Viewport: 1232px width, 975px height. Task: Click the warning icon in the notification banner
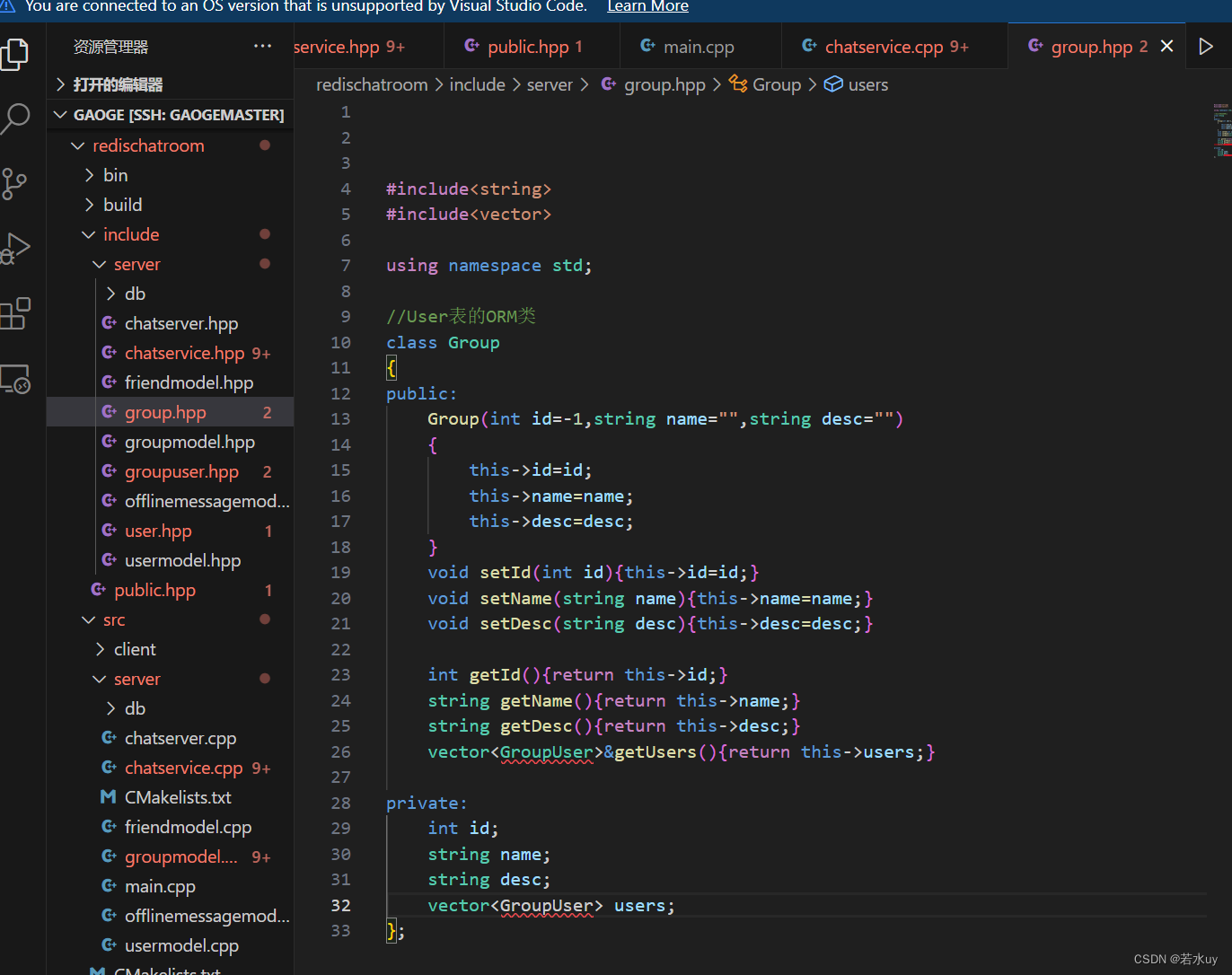(7, 5)
